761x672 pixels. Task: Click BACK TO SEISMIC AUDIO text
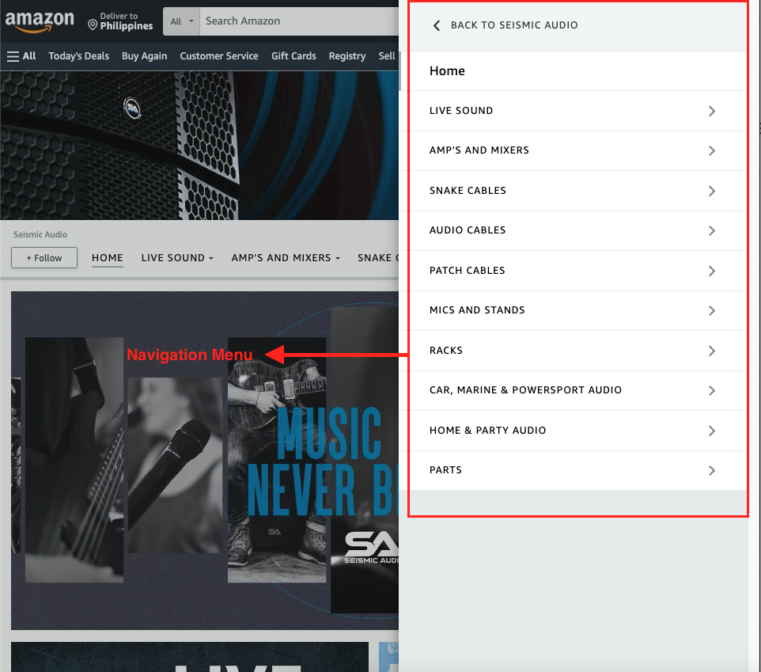(514, 25)
